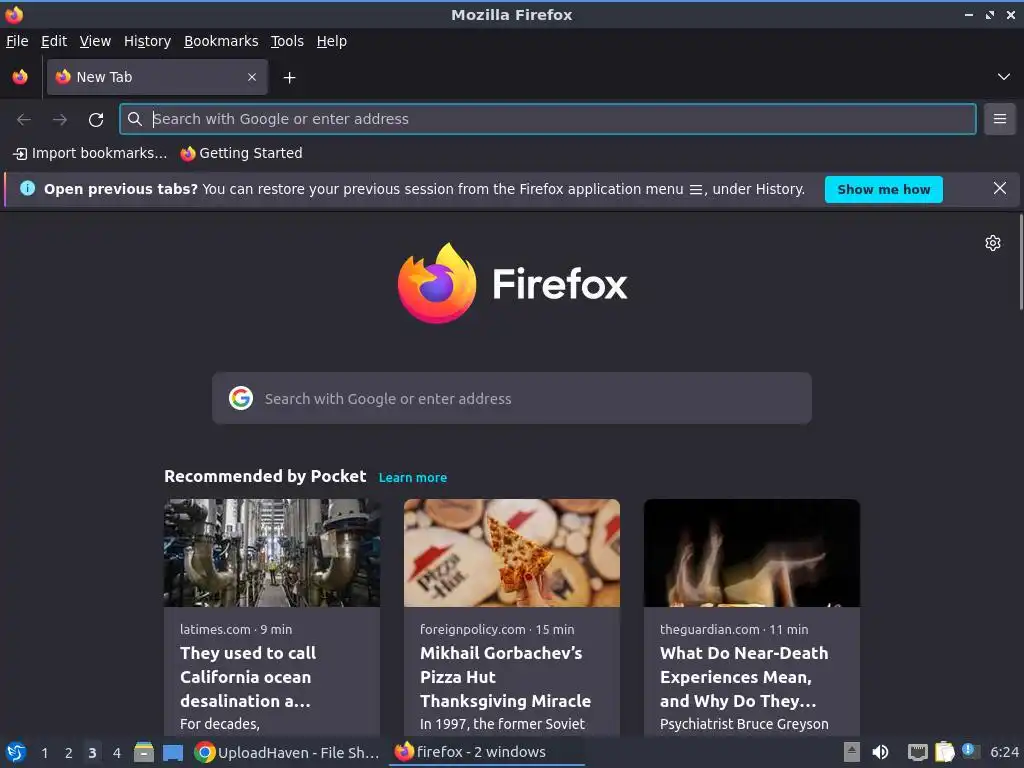Click the Google logo in search box
This screenshot has width=1024, height=768.
[241, 398]
